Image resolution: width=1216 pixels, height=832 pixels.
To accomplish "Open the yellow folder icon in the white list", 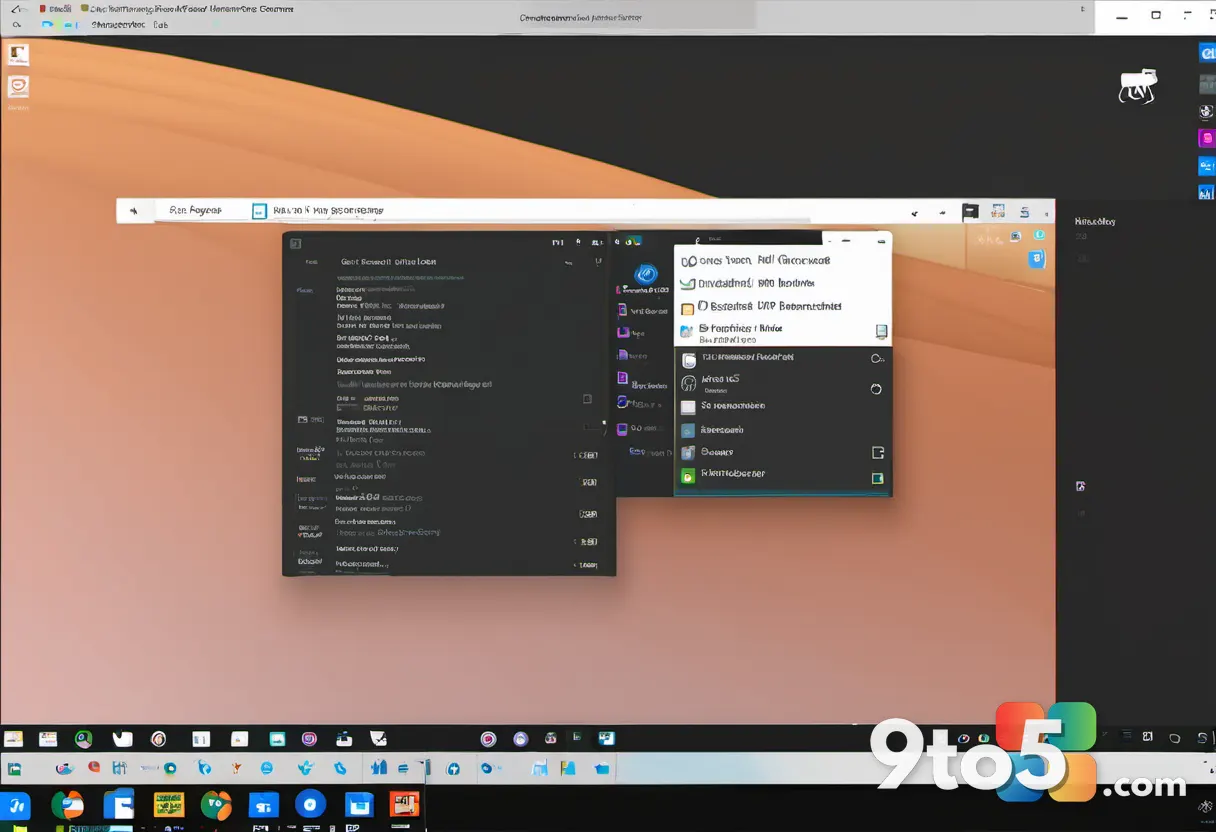I will click(x=687, y=308).
